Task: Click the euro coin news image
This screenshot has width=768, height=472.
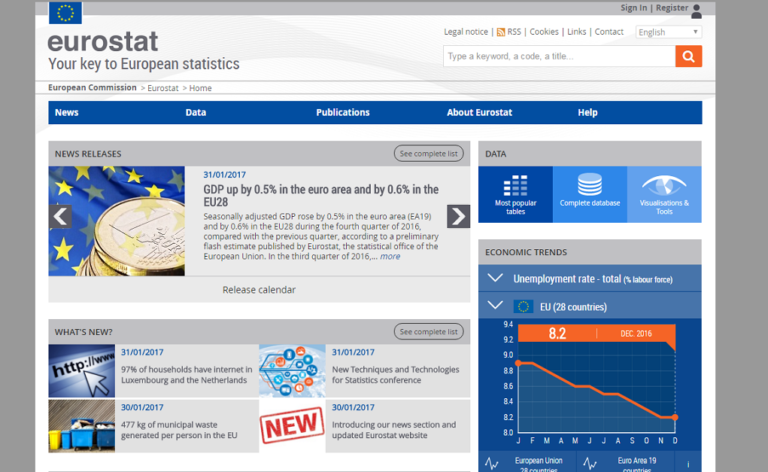Action: pos(117,221)
